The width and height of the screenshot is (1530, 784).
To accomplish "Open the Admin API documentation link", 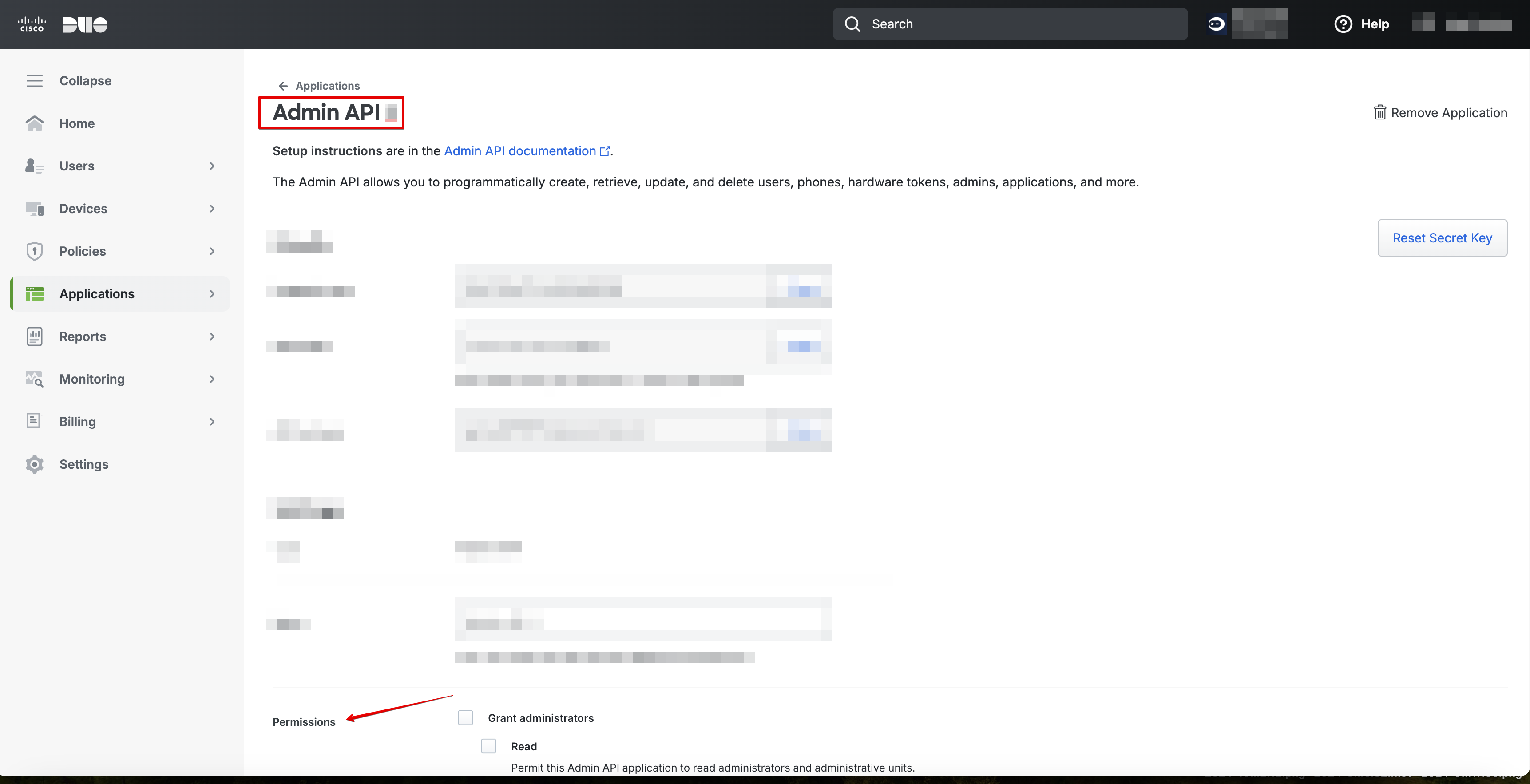I will click(520, 151).
